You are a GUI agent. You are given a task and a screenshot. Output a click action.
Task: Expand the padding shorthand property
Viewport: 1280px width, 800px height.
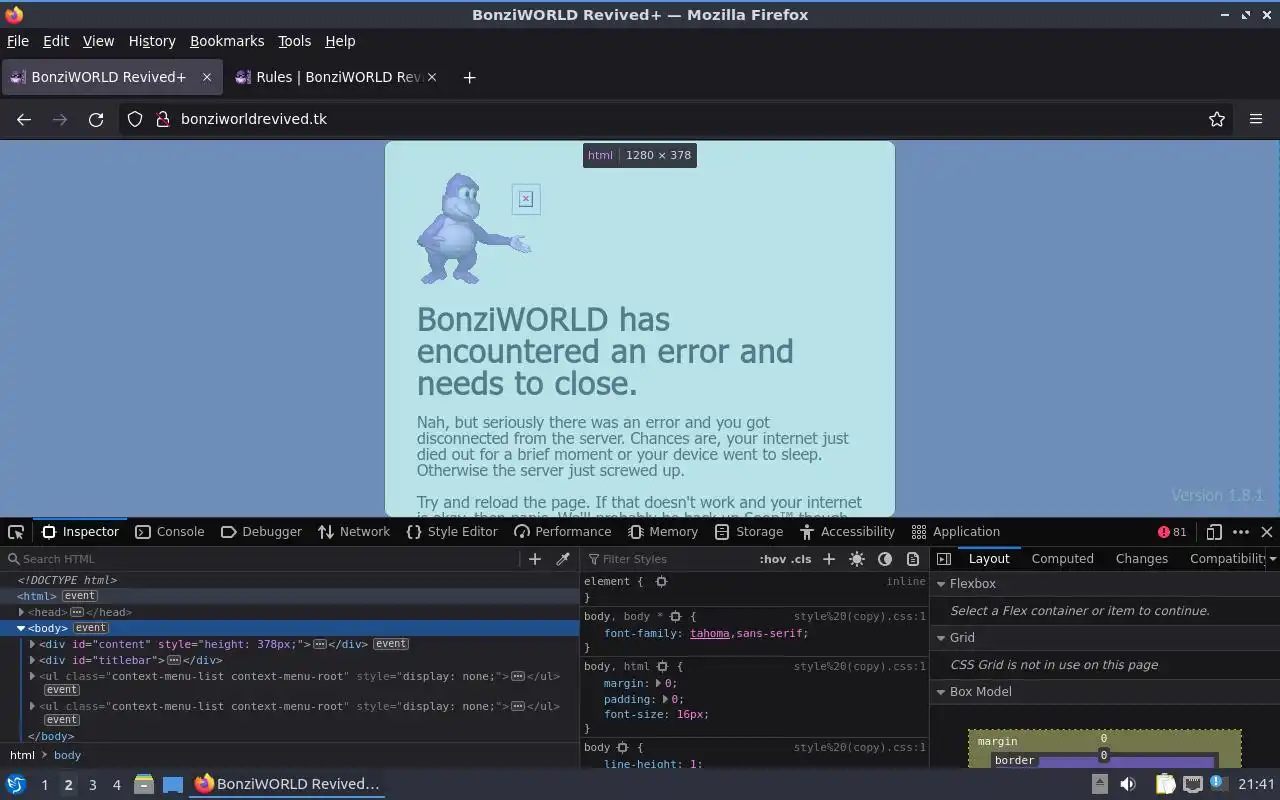pyautogui.click(x=667, y=699)
